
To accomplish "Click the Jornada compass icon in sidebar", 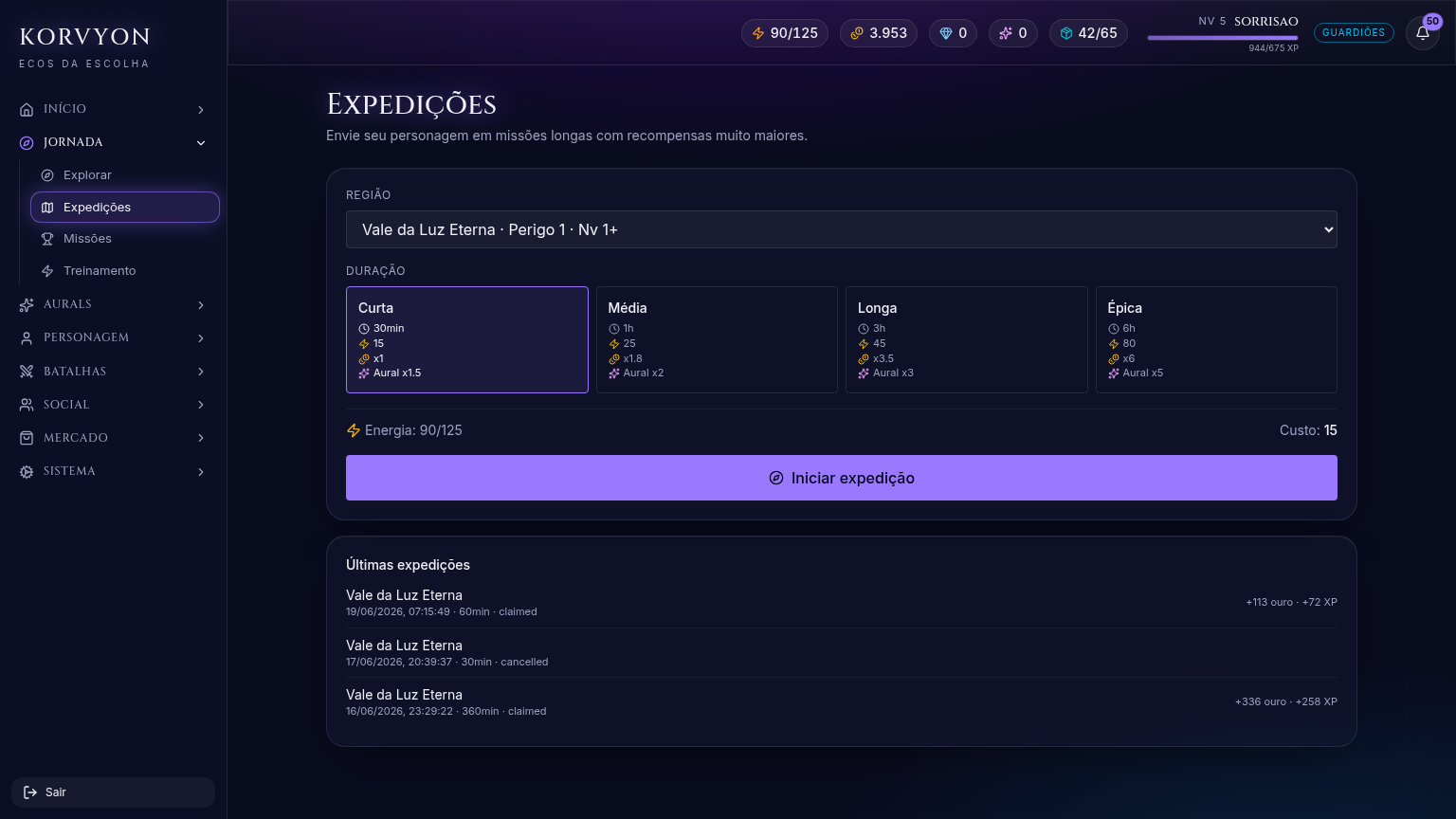I will 27,143.
